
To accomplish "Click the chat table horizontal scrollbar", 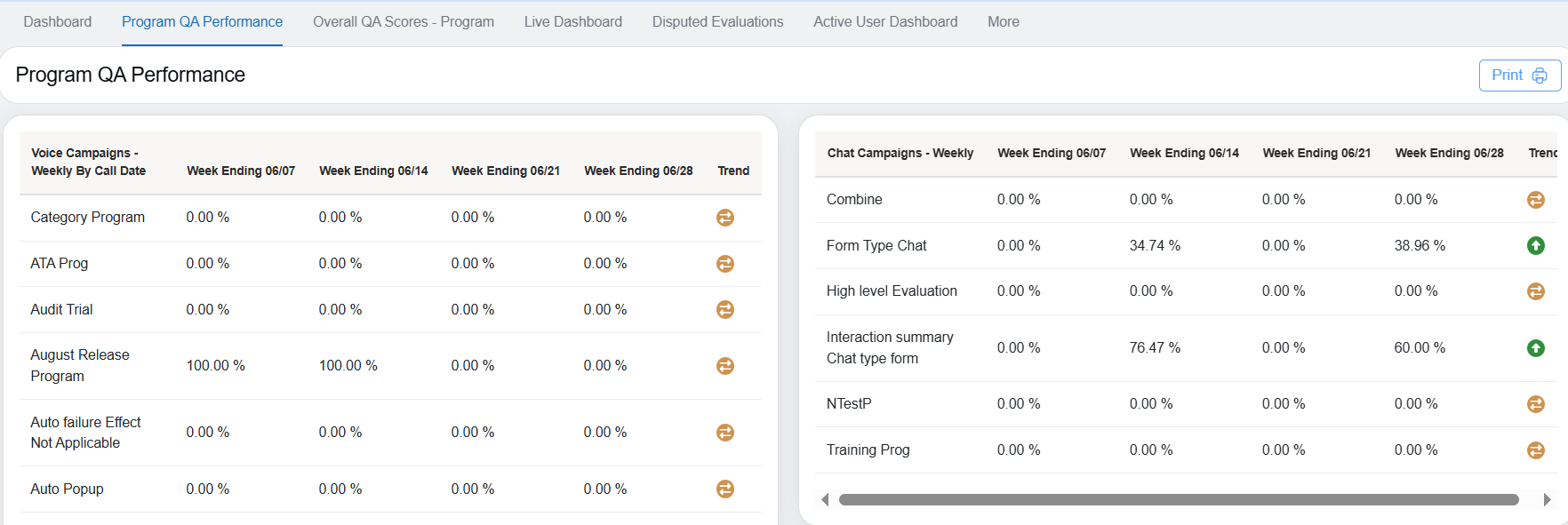I will click(x=1178, y=500).
